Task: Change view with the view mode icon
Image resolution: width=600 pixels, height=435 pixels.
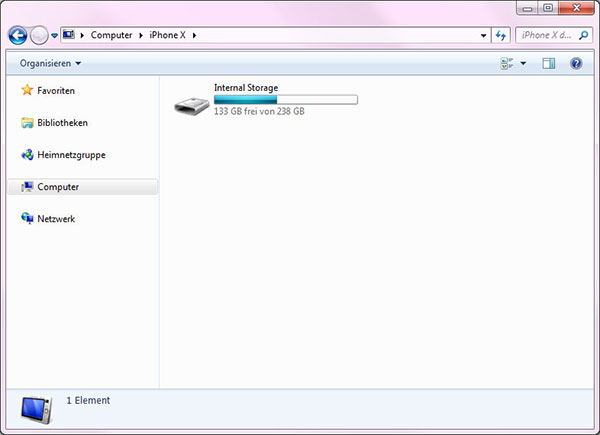Action: point(507,63)
